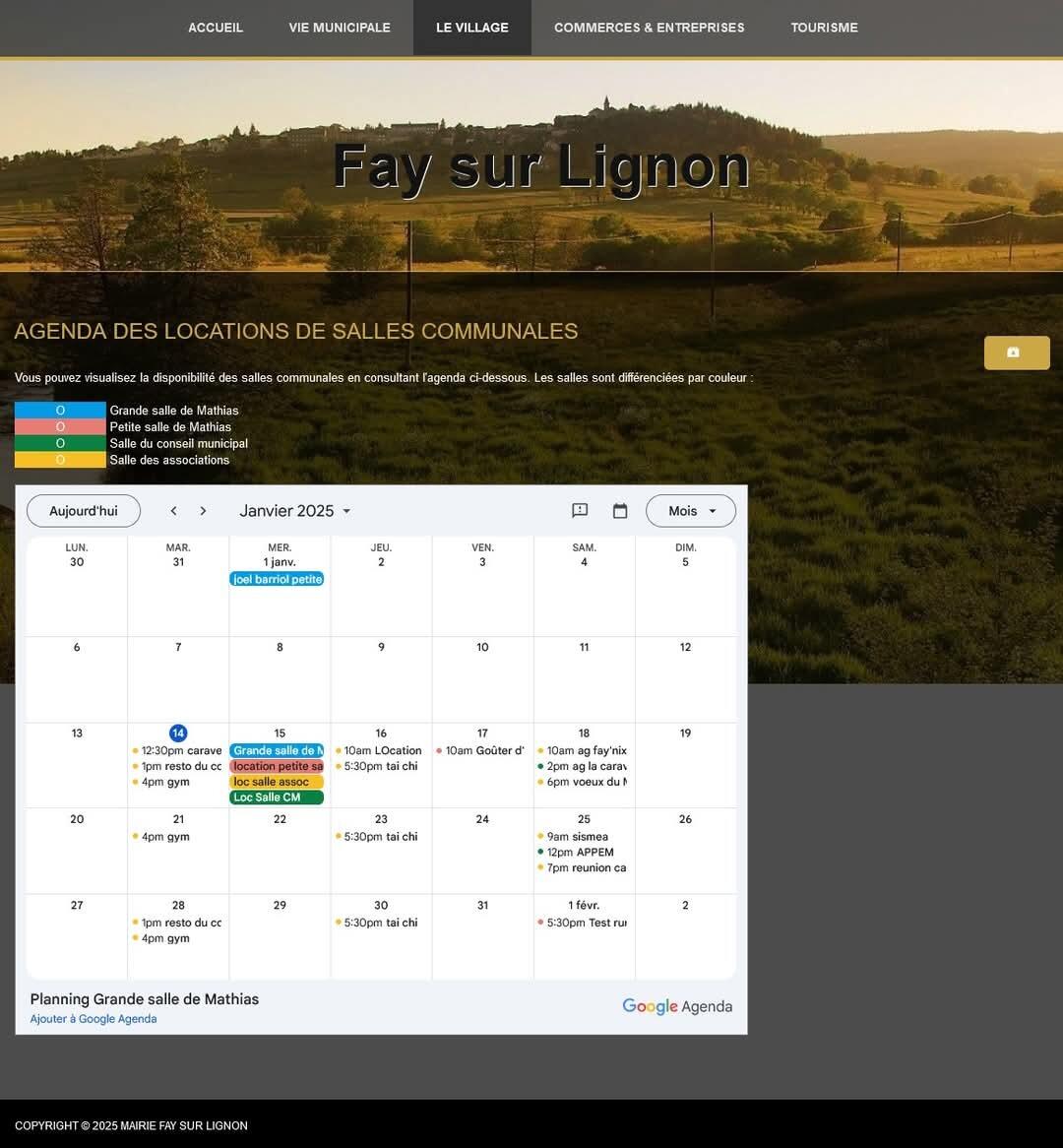1063x1148 pixels.
Task: Click the blue Grande salle de Mathias swatch
Action: point(60,411)
